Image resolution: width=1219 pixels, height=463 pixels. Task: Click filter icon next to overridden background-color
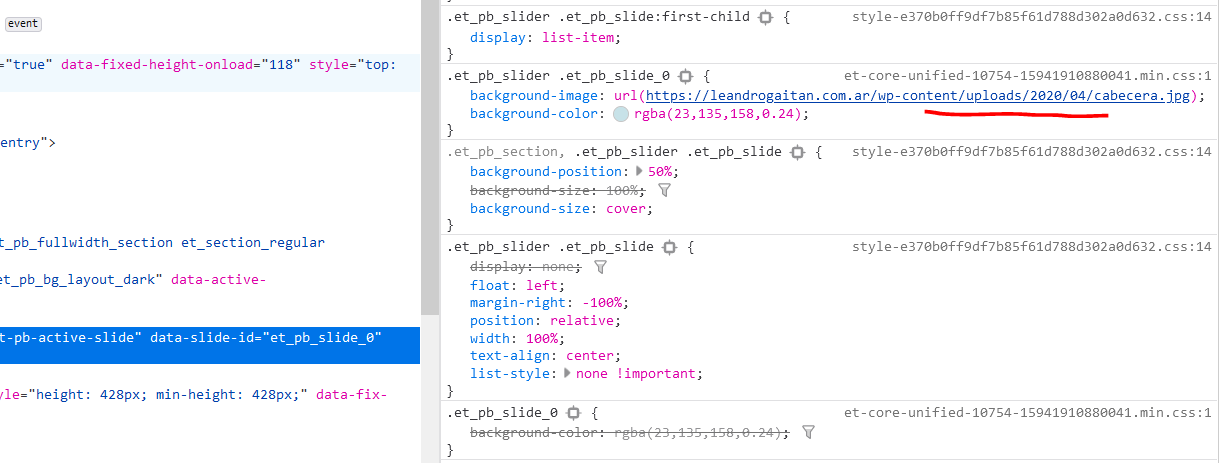[809, 432]
